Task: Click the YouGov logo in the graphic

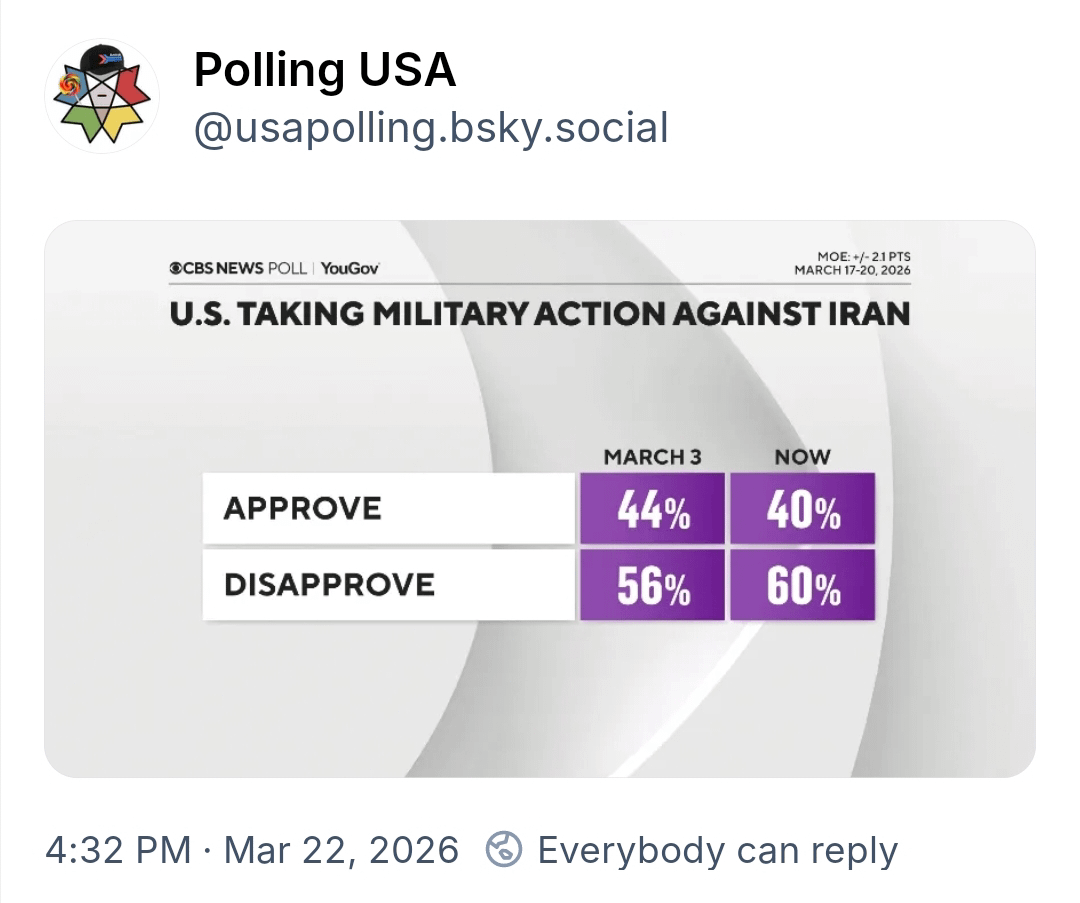Action: [x=350, y=268]
